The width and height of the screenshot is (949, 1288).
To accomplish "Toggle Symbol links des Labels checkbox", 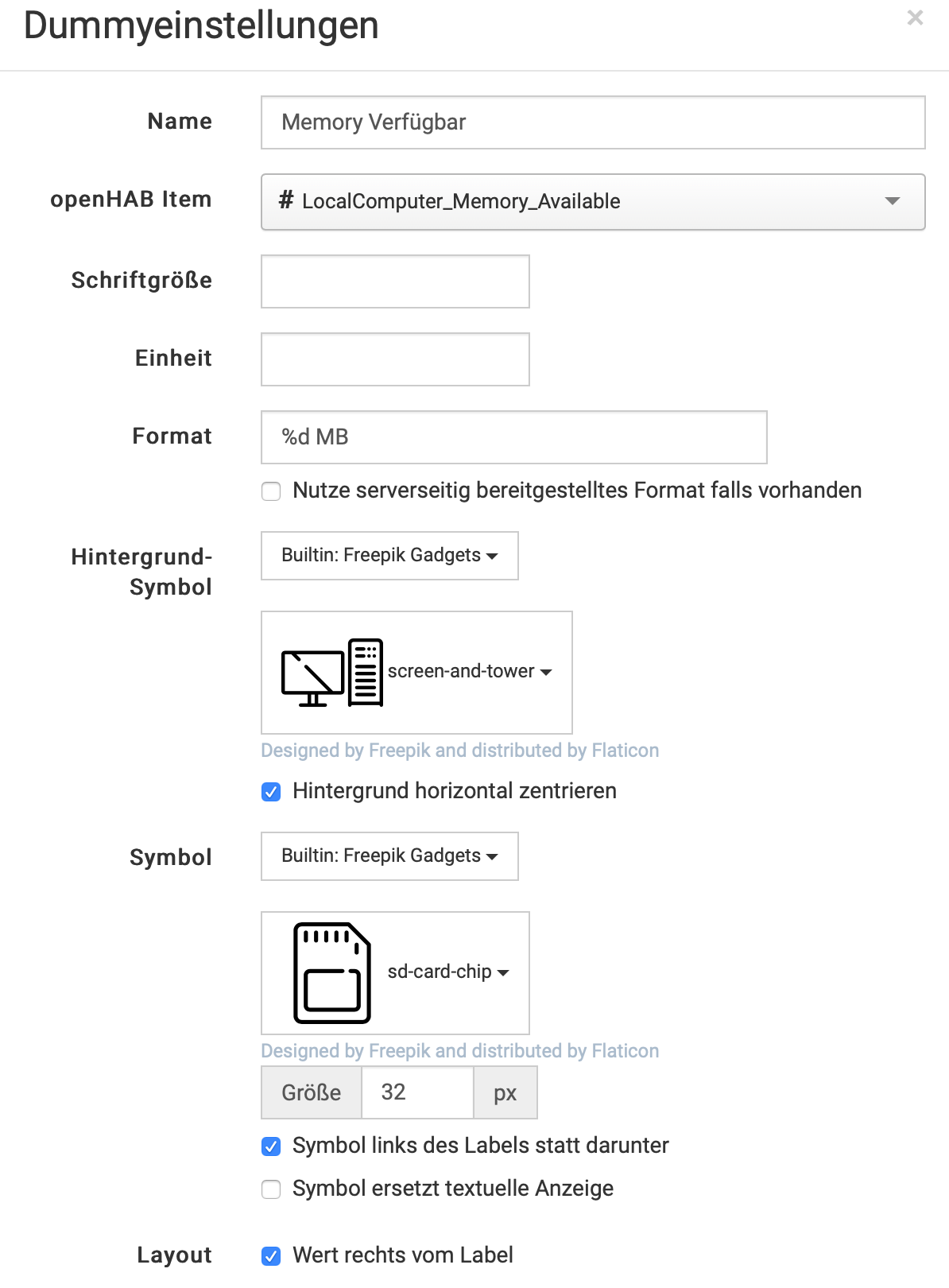I will [x=272, y=1146].
